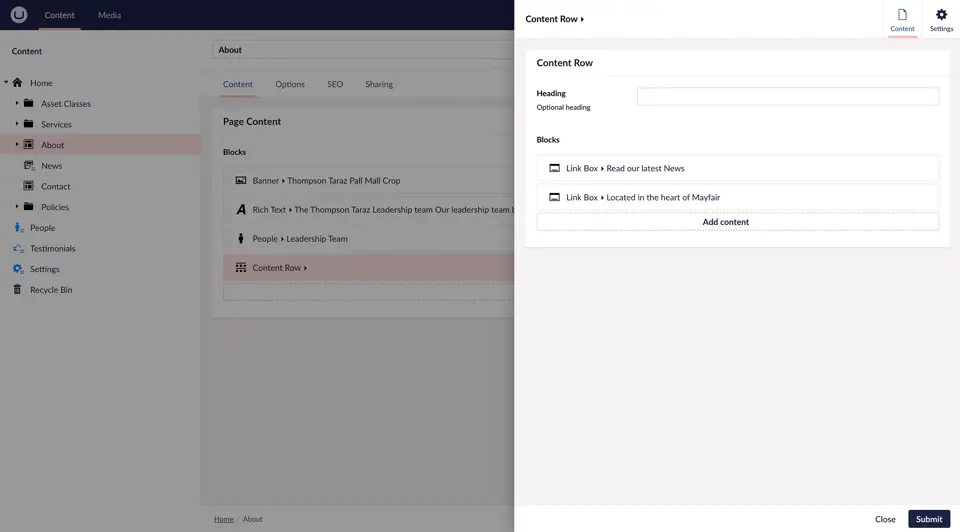The image size is (960, 532).
Task: Click the arrow next to Content Row panel title
Action: [x=582, y=19]
